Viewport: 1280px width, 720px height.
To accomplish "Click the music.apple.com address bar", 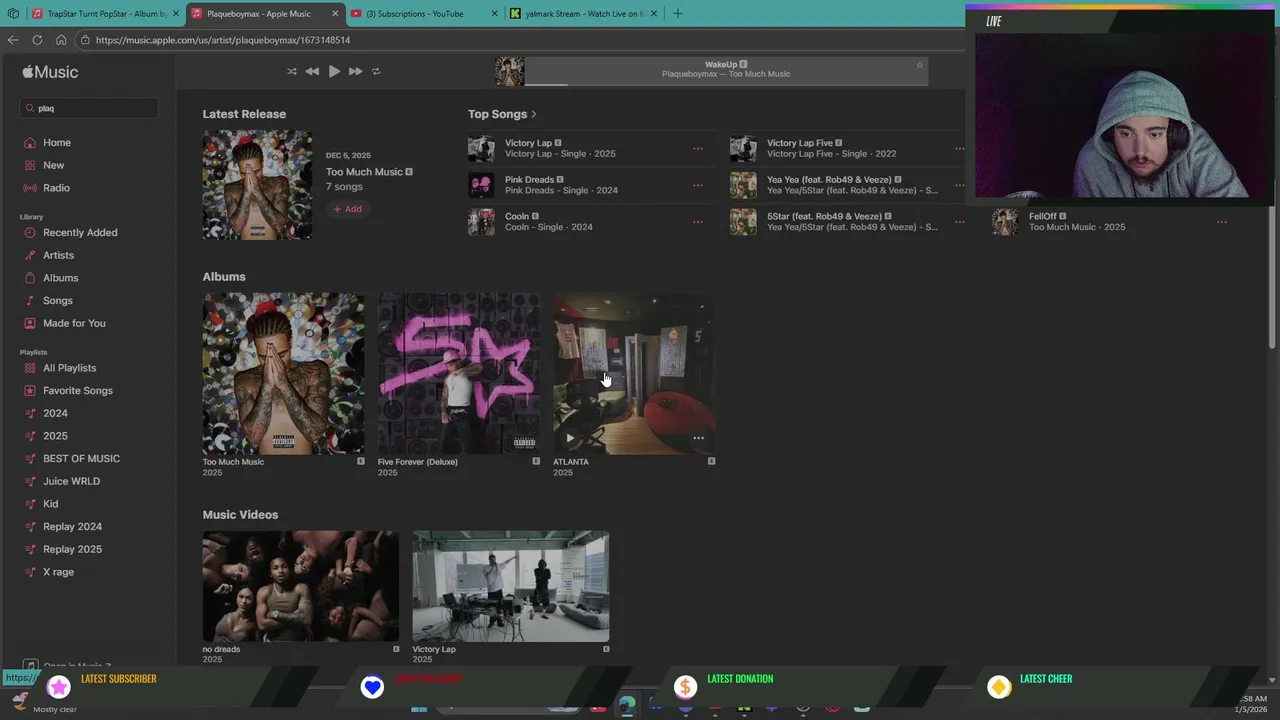I will (x=520, y=40).
